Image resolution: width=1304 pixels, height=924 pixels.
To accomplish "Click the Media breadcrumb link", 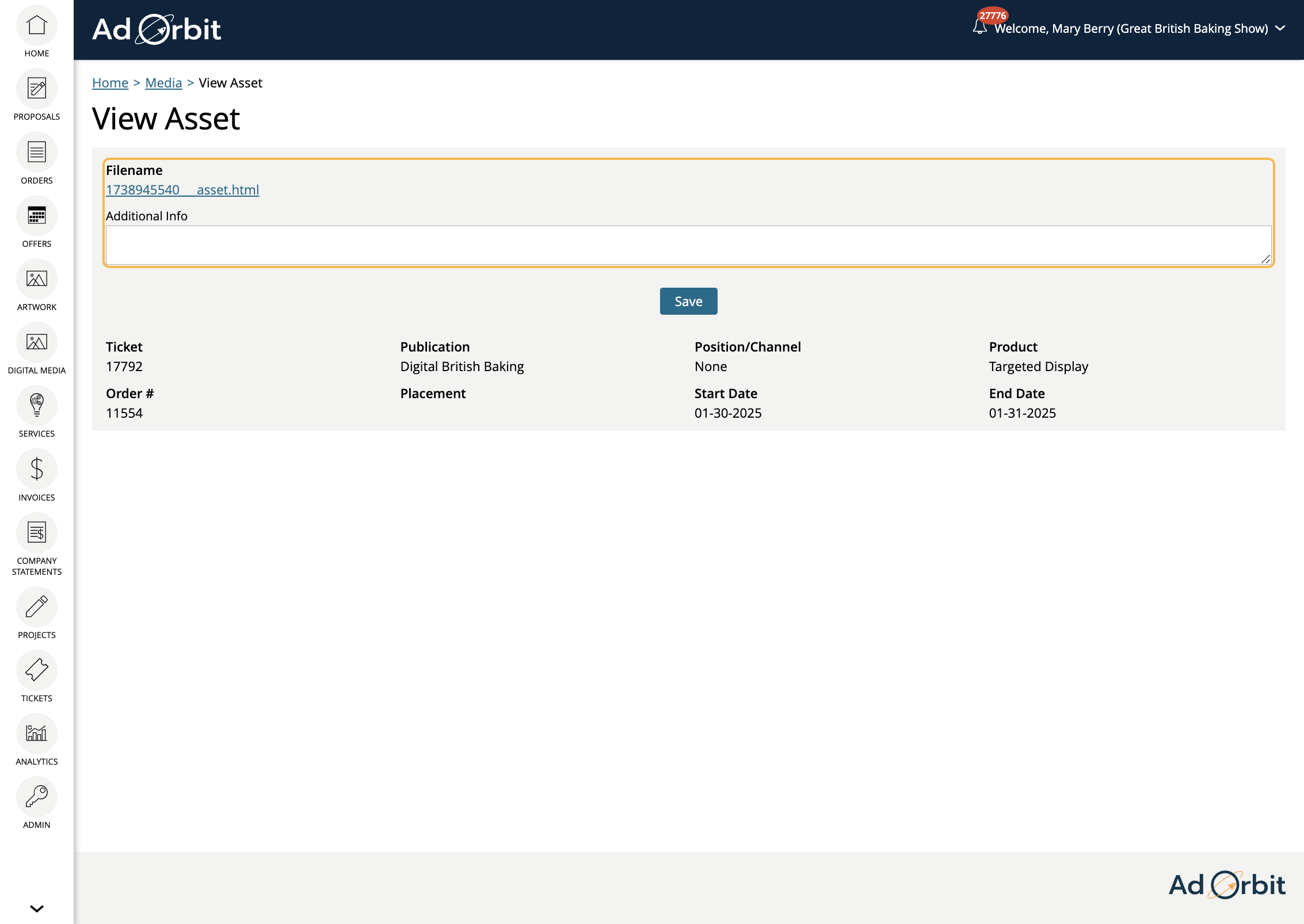I will click(x=163, y=83).
